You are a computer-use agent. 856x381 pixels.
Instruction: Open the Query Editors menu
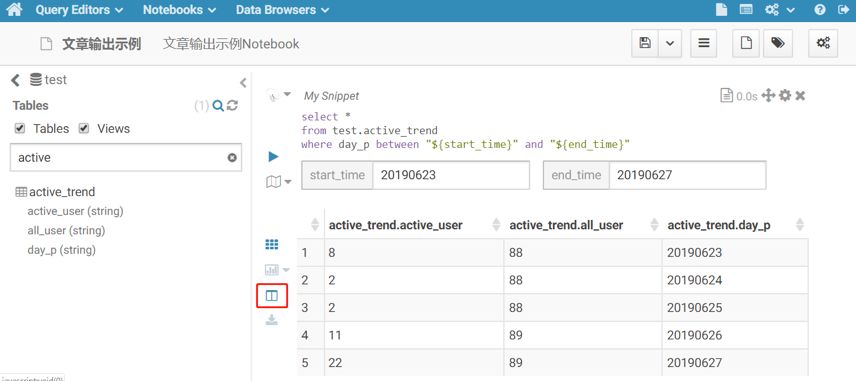[79, 10]
